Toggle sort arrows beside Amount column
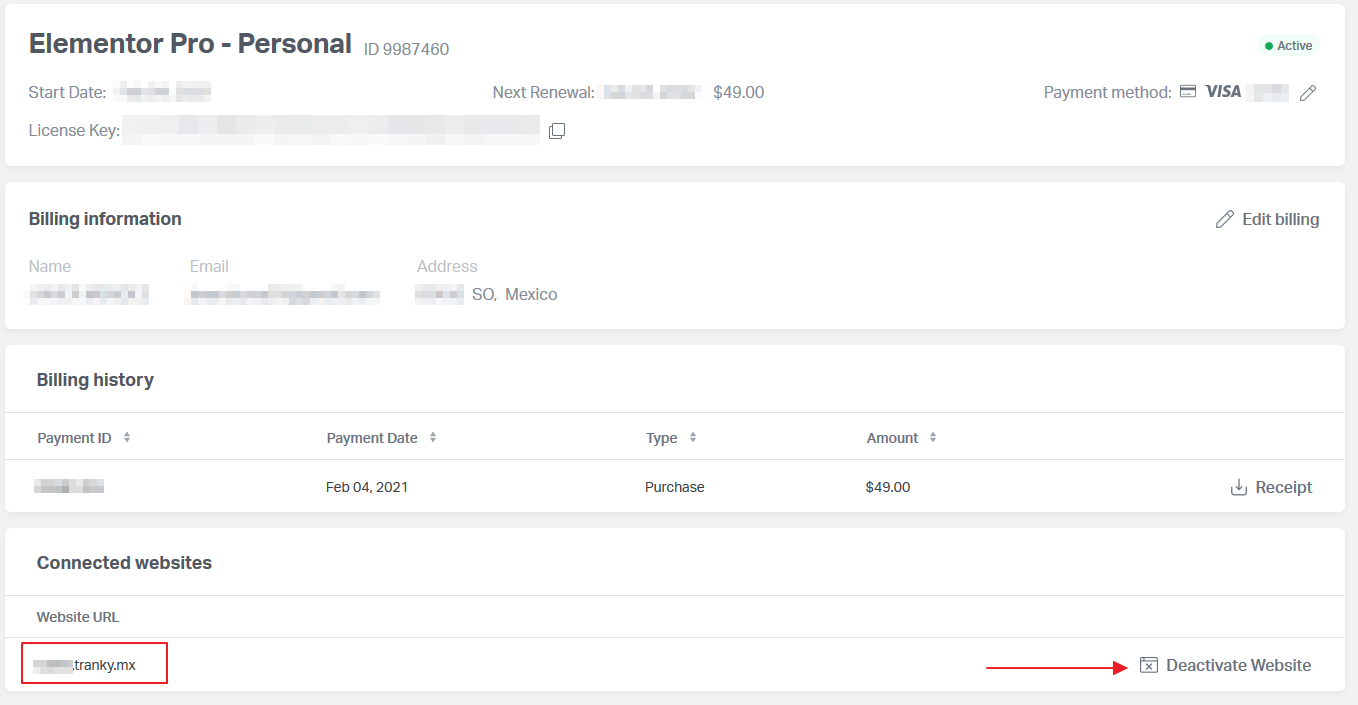This screenshot has height=705, width=1358. coord(933,438)
